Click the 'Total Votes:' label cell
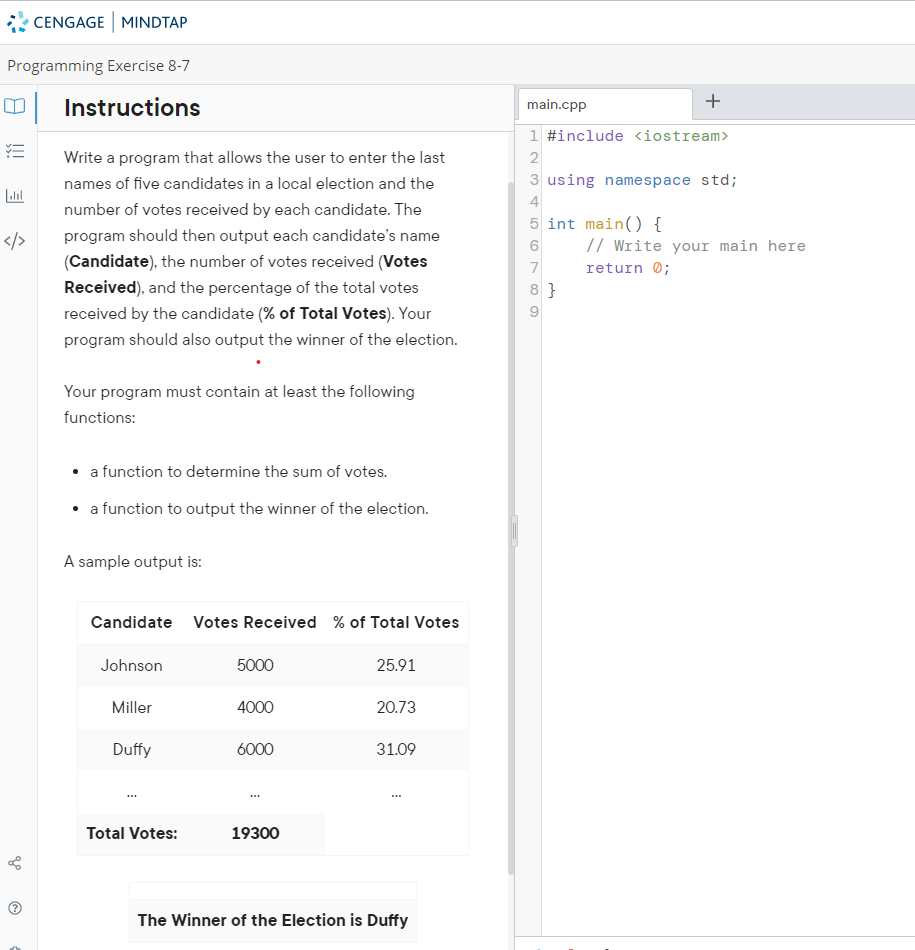This screenshot has height=950, width=915. pyautogui.click(x=131, y=833)
